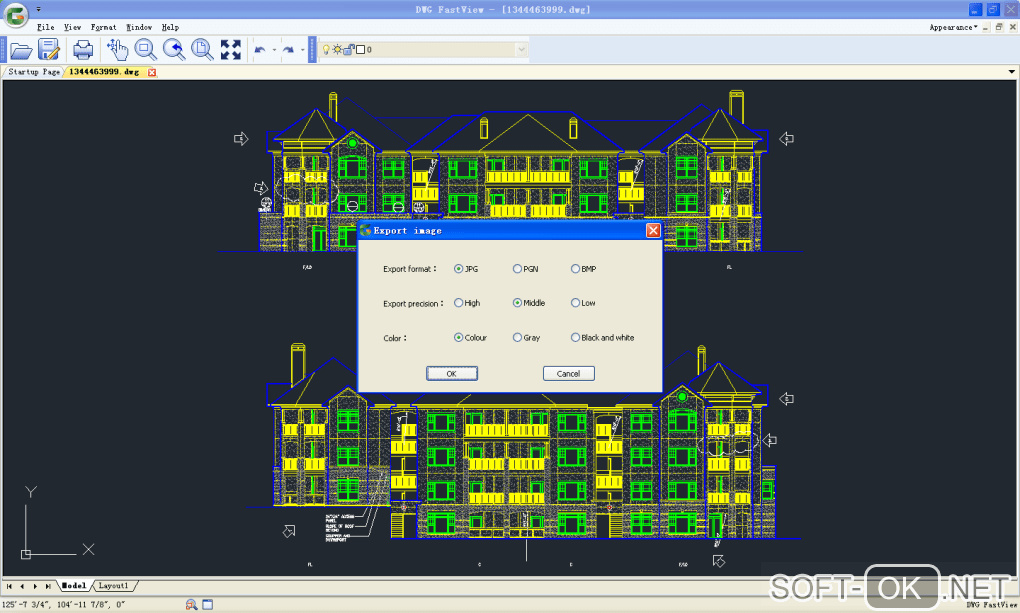
Task: Open the View menu
Action: pyautogui.click(x=72, y=27)
